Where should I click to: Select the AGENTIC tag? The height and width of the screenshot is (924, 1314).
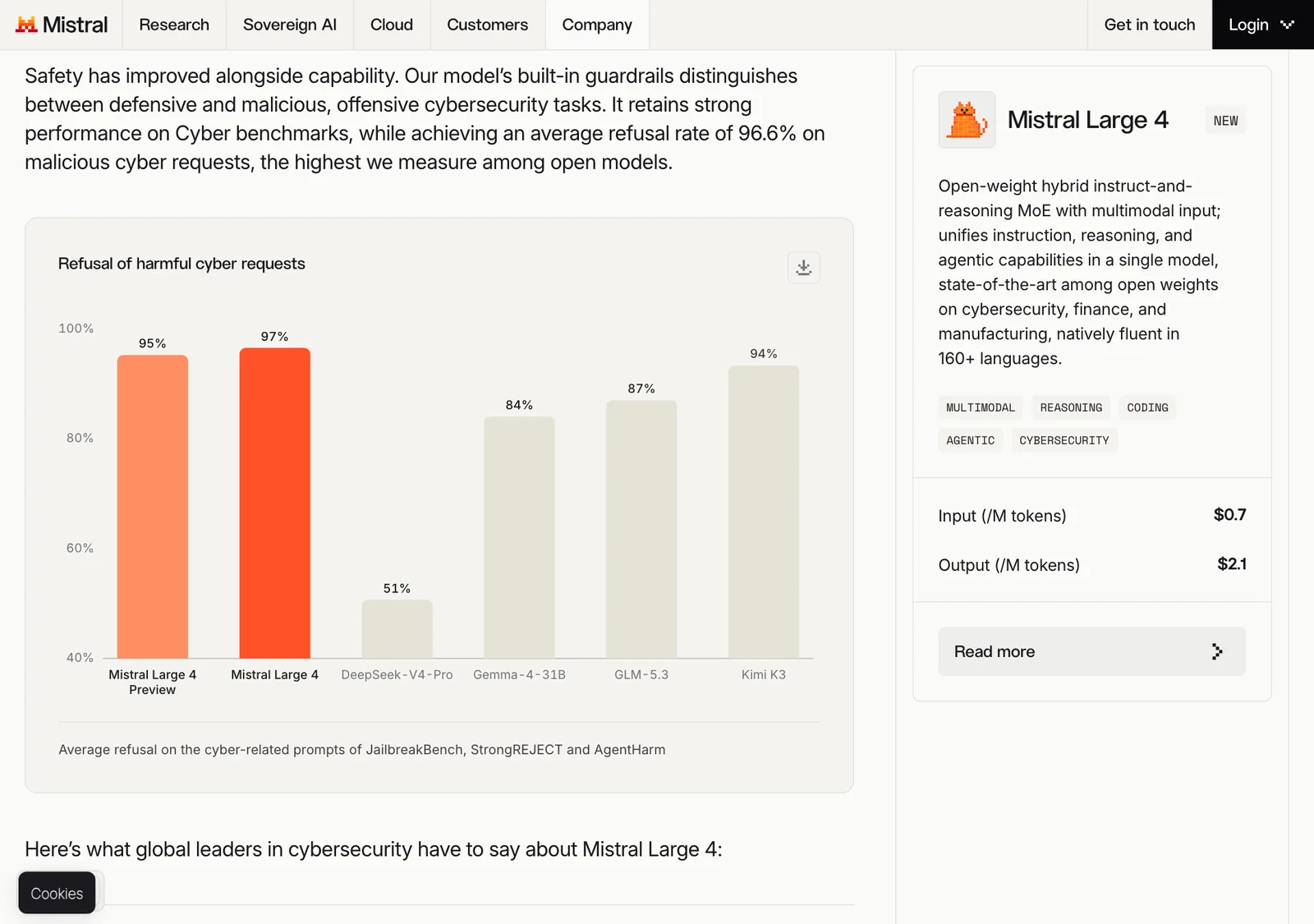pyautogui.click(x=971, y=440)
